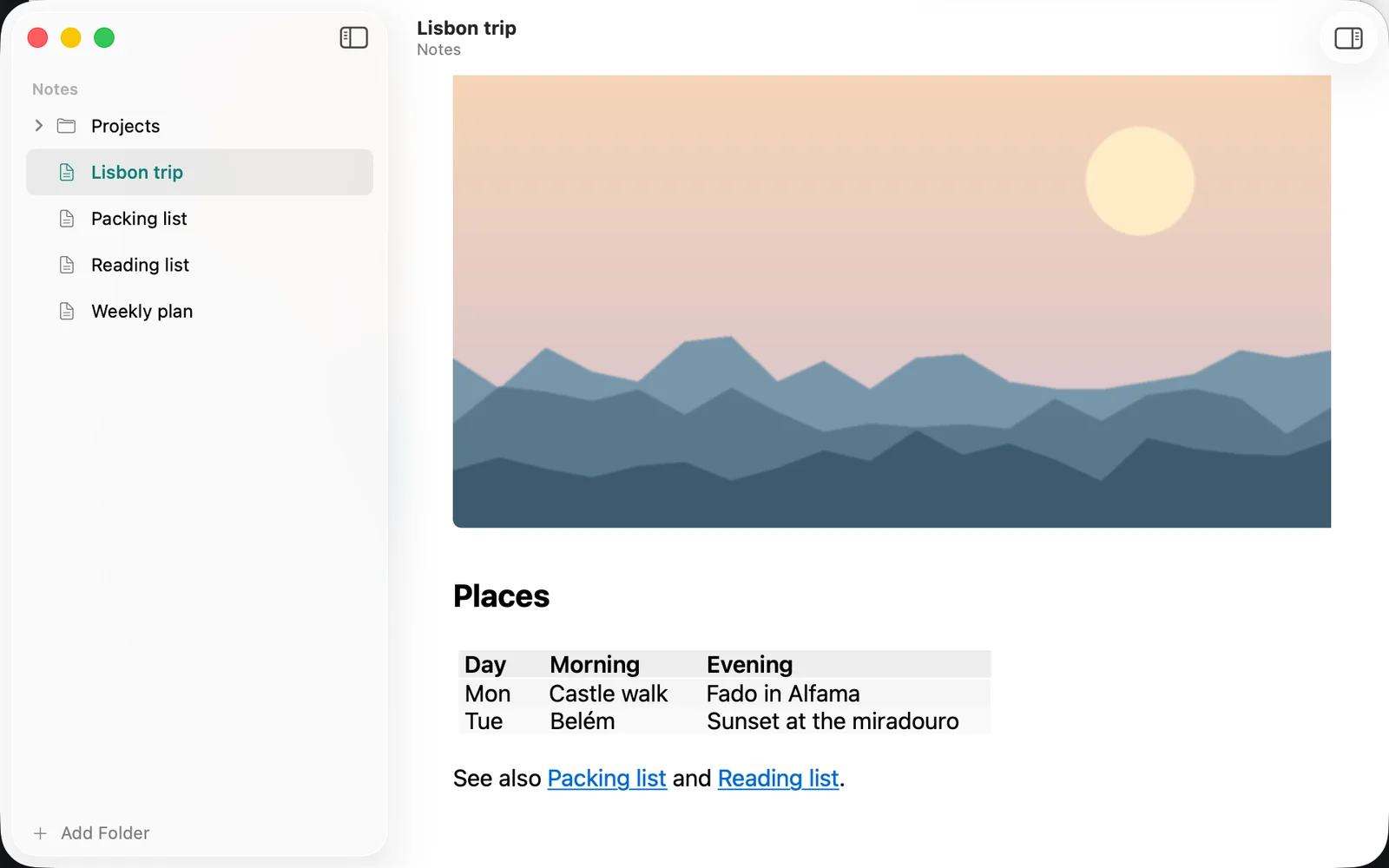Click the Packing list document icon

click(67, 219)
